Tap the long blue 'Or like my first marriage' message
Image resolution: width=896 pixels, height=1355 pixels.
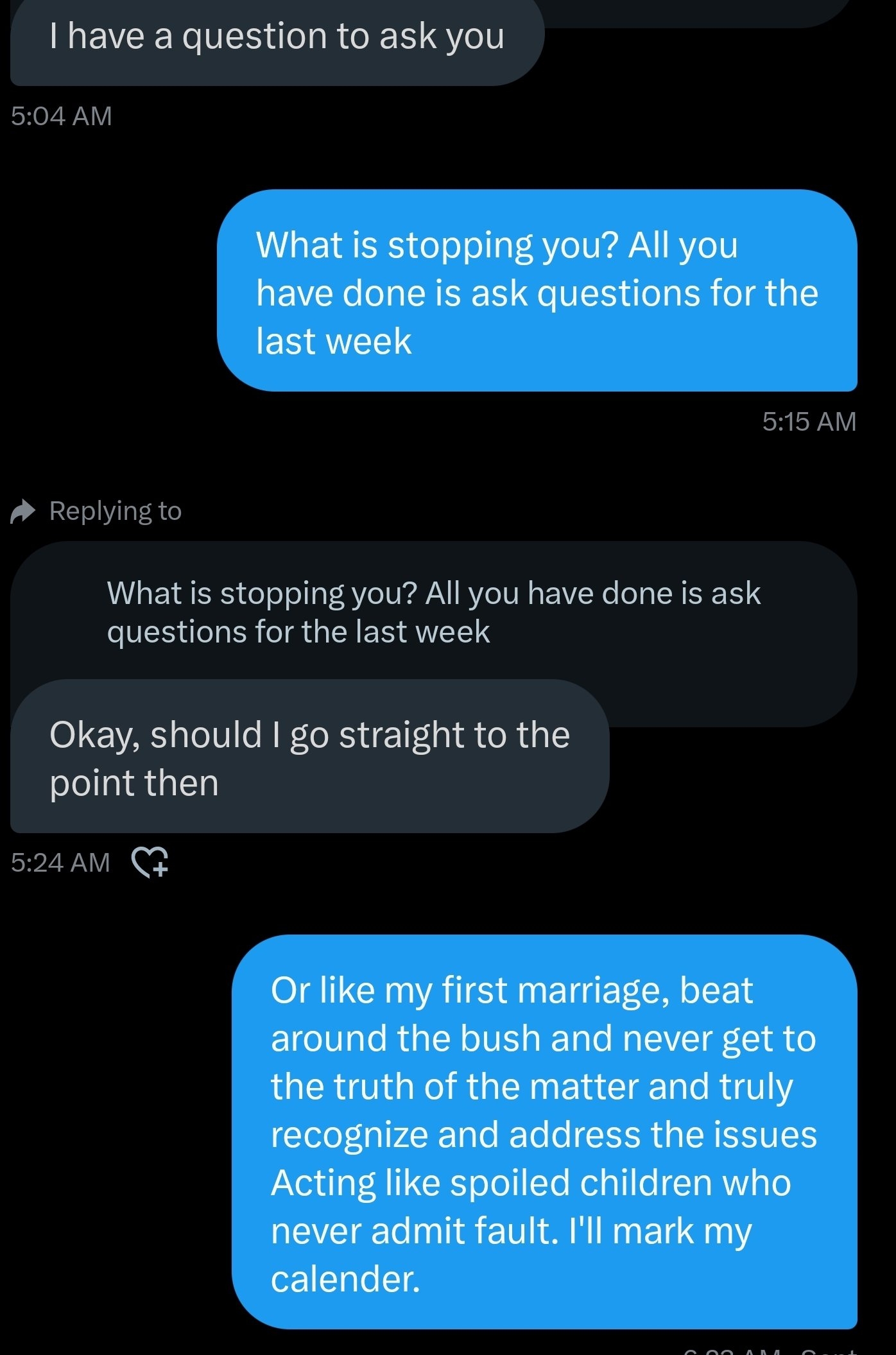pyautogui.click(x=546, y=1130)
